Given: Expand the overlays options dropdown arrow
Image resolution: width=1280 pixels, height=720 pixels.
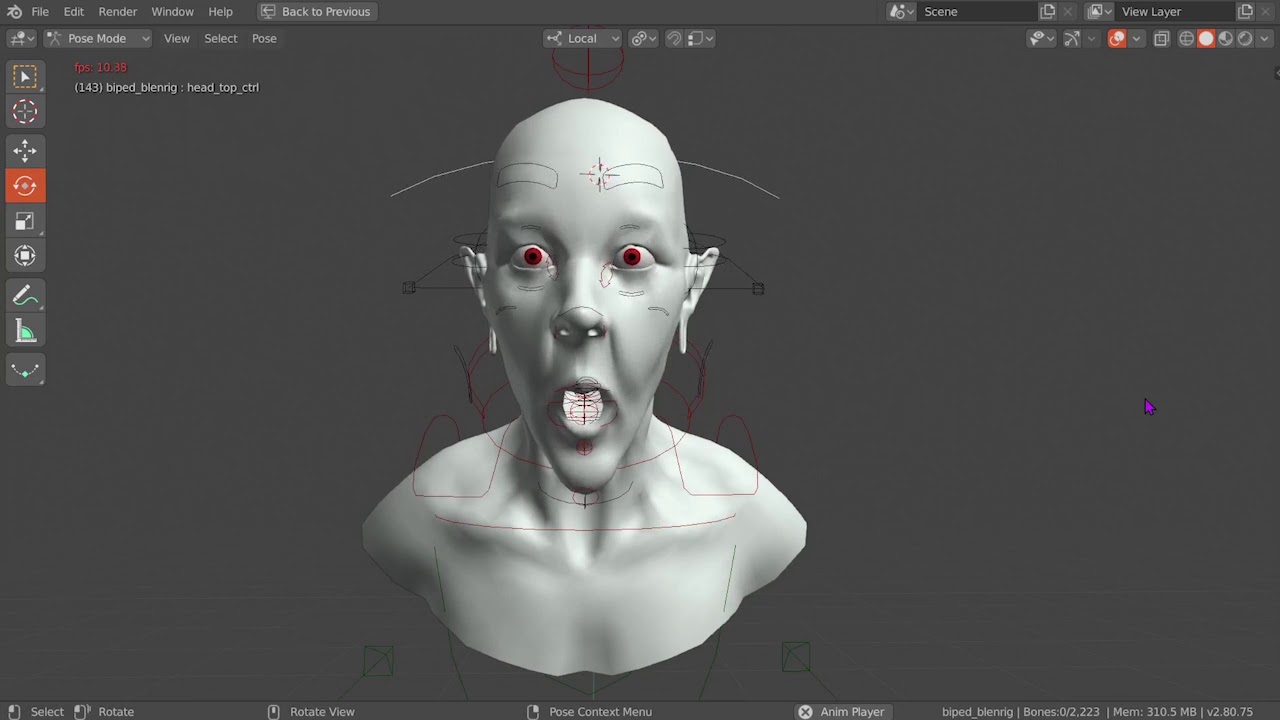Looking at the screenshot, I should click(1136, 38).
